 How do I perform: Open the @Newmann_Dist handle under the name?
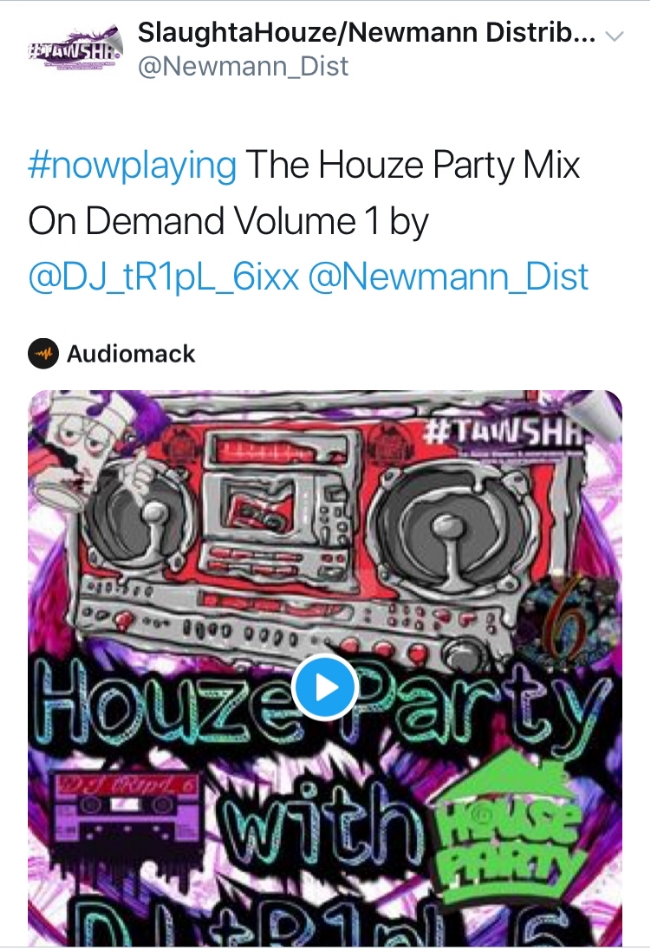pyautogui.click(x=243, y=66)
